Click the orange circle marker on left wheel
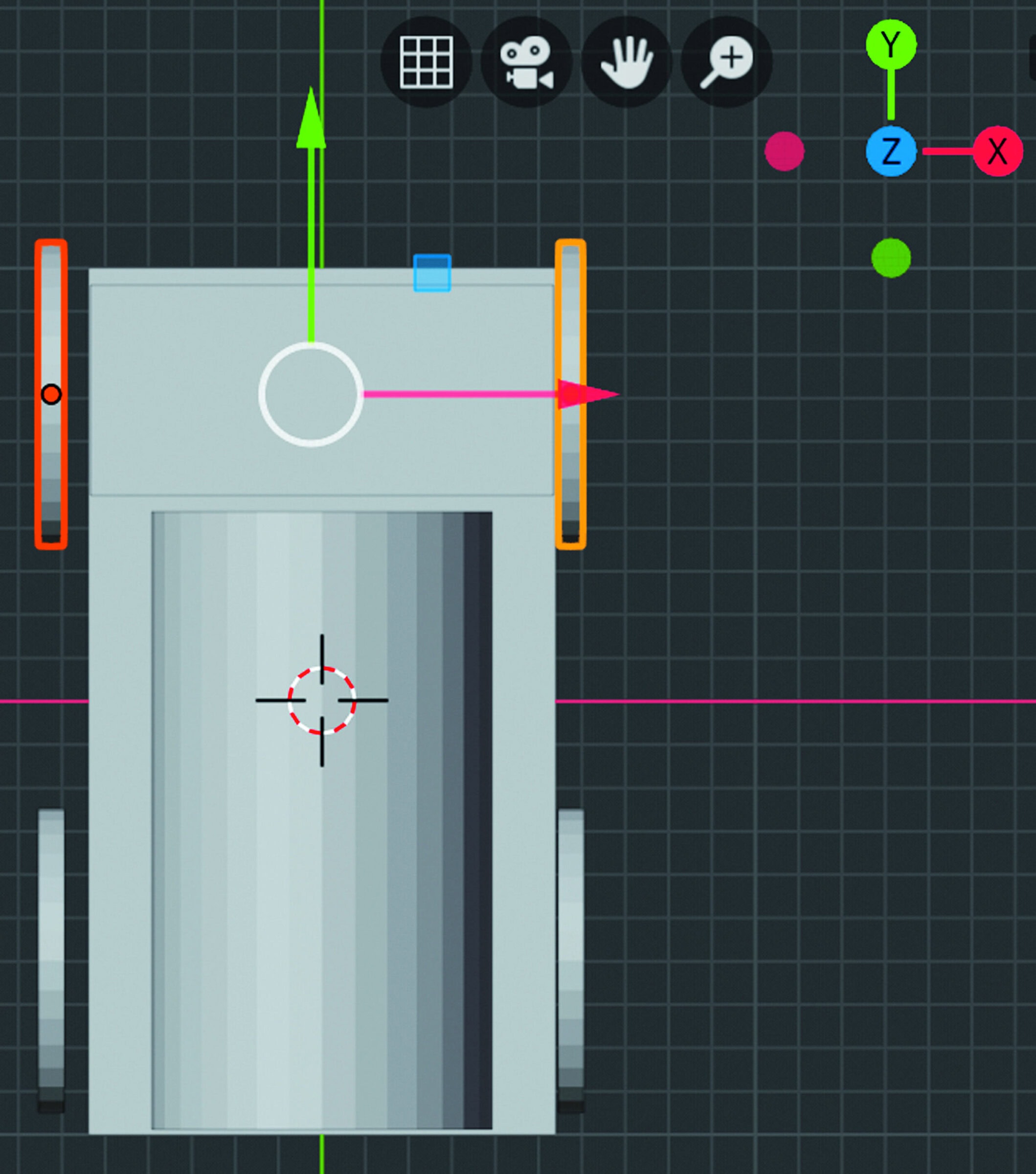The image size is (1036, 1174). (x=52, y=394)
